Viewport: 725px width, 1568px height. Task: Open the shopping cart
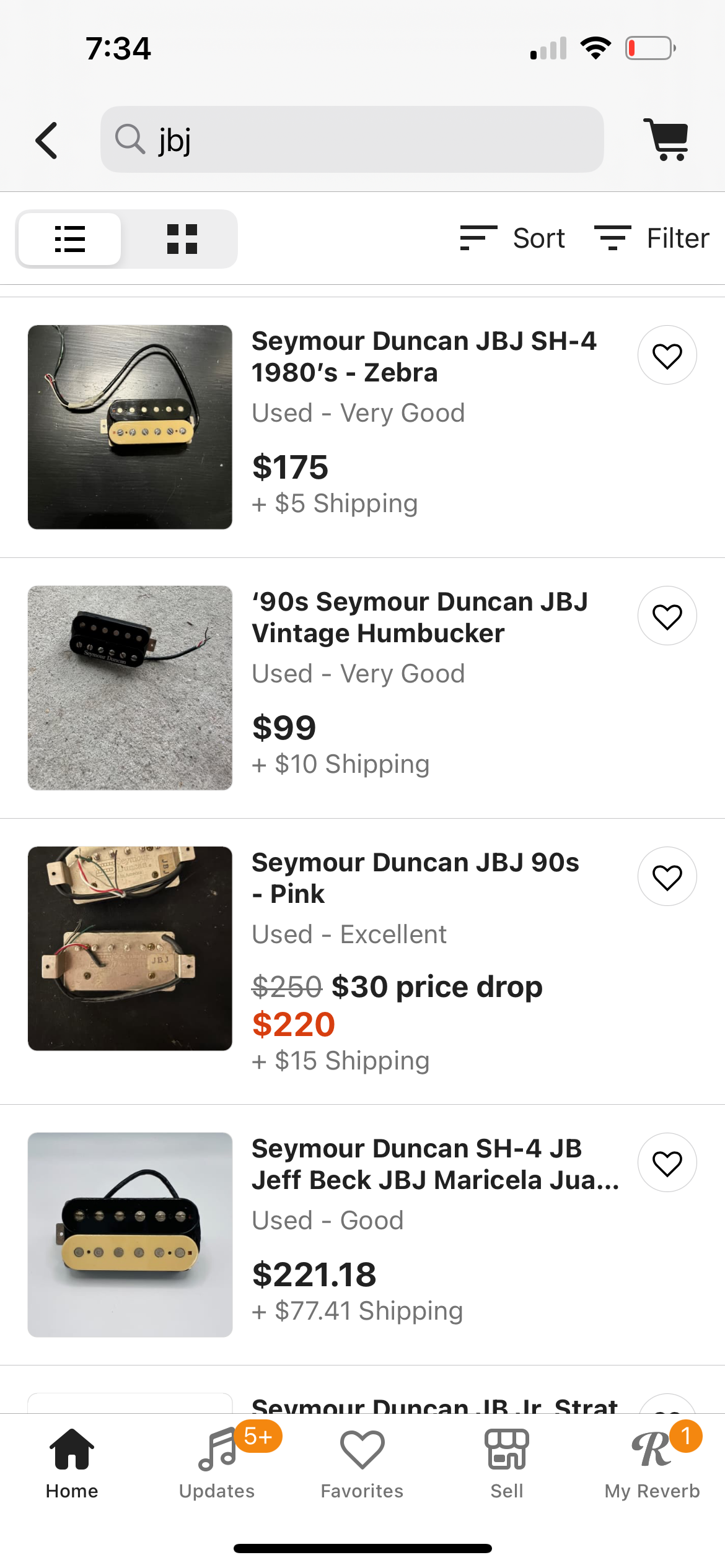click(667, 139)
